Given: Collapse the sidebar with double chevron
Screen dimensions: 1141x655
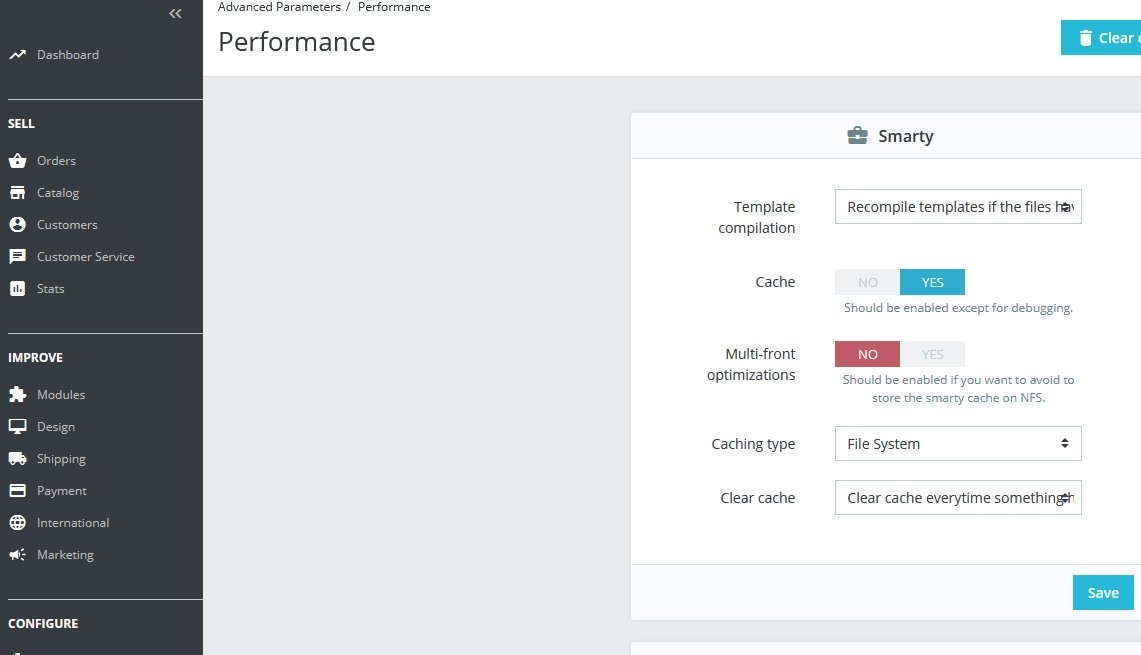Looking at the screenshot, I should pyautogui.click(x=176, y=14).
